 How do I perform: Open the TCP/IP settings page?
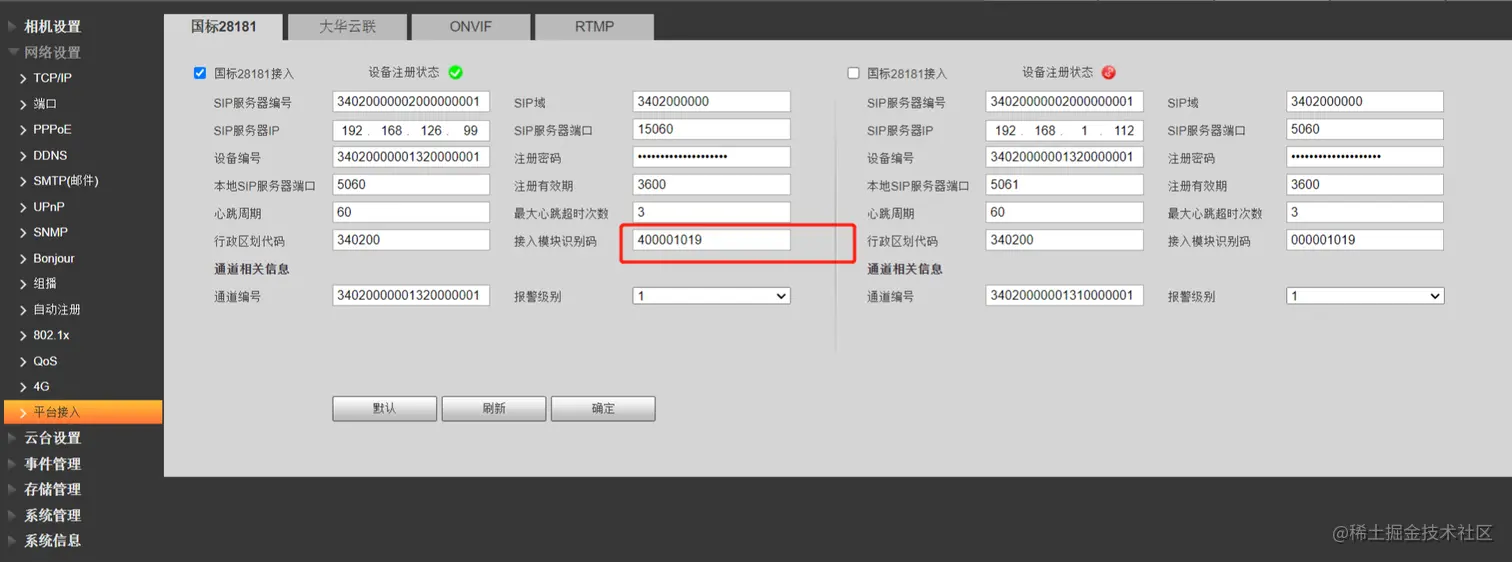52,78
